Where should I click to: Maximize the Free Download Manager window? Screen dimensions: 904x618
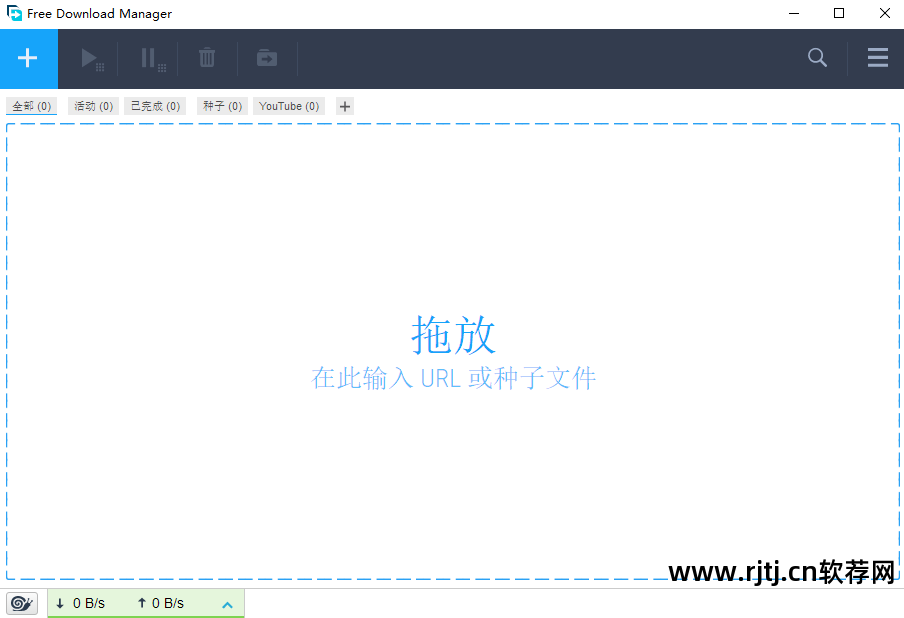(x=839, y=13)
